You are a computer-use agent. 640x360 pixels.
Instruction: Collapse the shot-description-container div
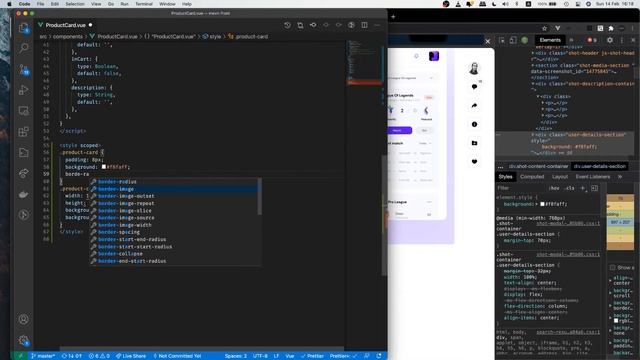(533, 84)
